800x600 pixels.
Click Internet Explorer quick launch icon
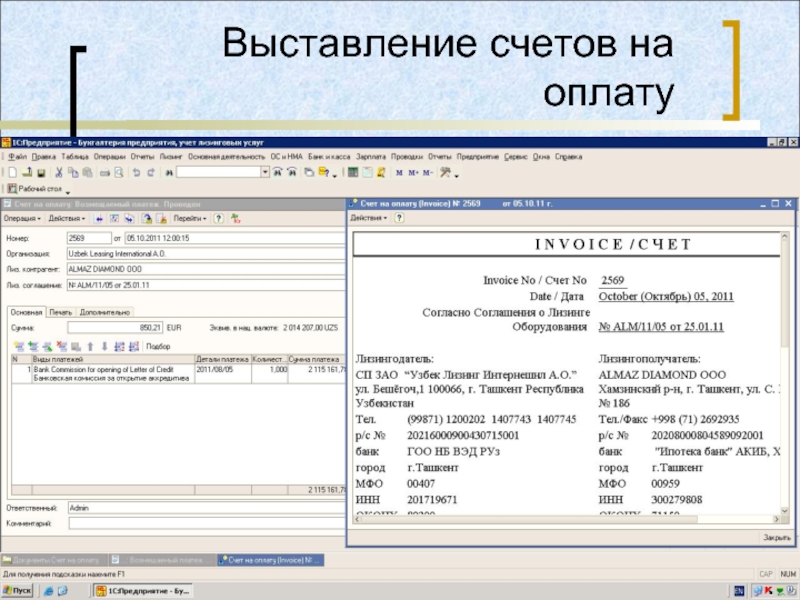48,591
